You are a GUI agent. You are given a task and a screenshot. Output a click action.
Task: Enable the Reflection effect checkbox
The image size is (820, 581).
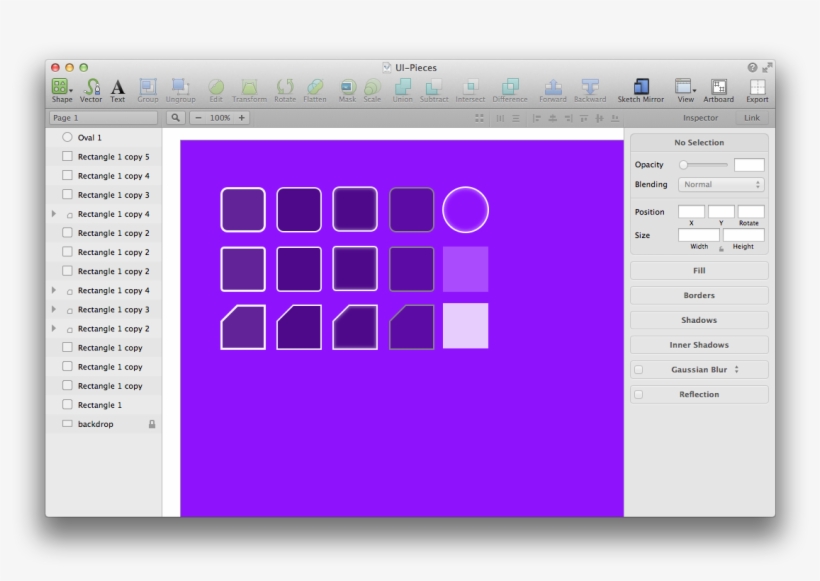tap(637, 394)
